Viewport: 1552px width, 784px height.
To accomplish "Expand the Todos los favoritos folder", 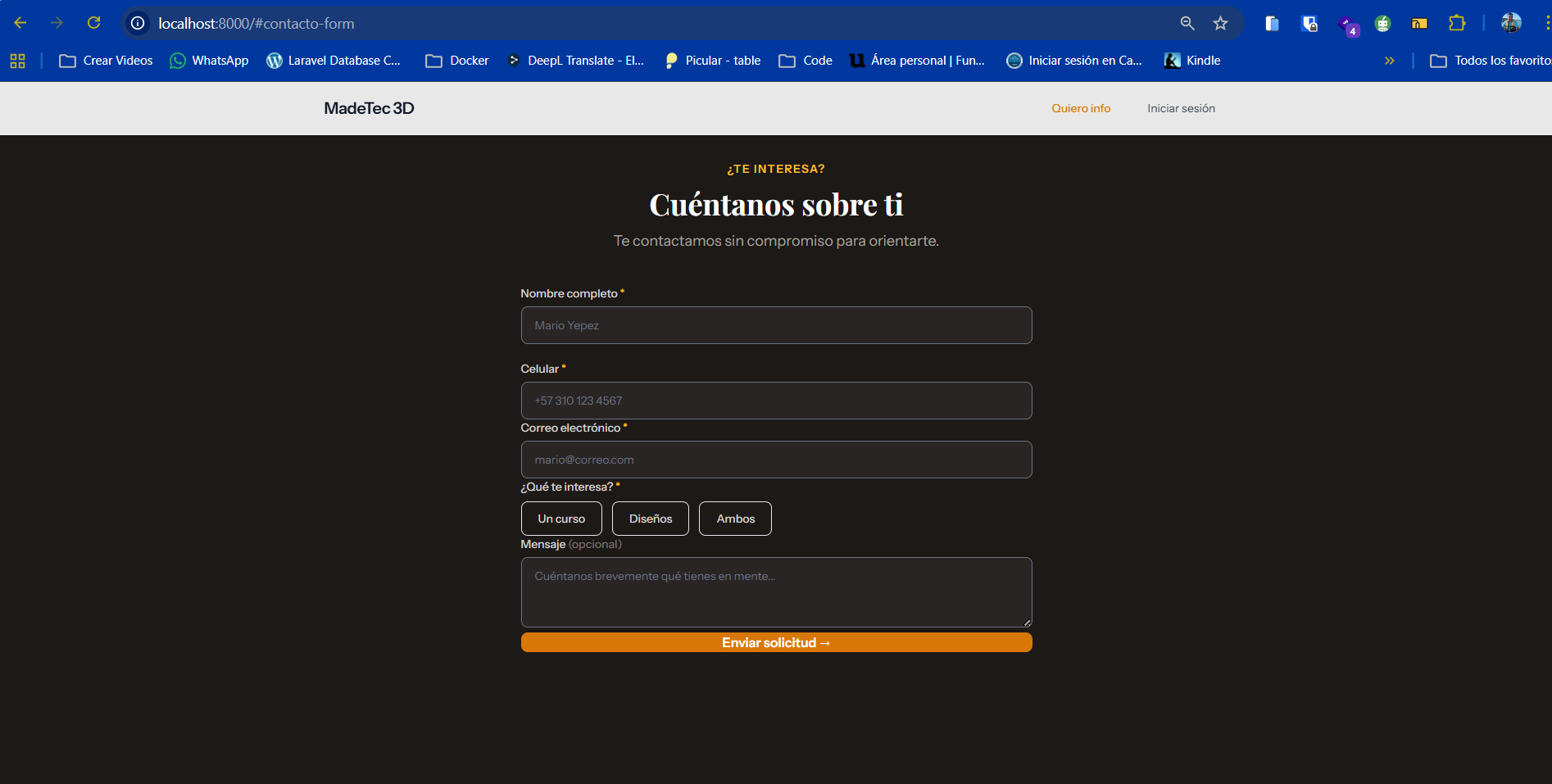I will (x=1490, y=61).
